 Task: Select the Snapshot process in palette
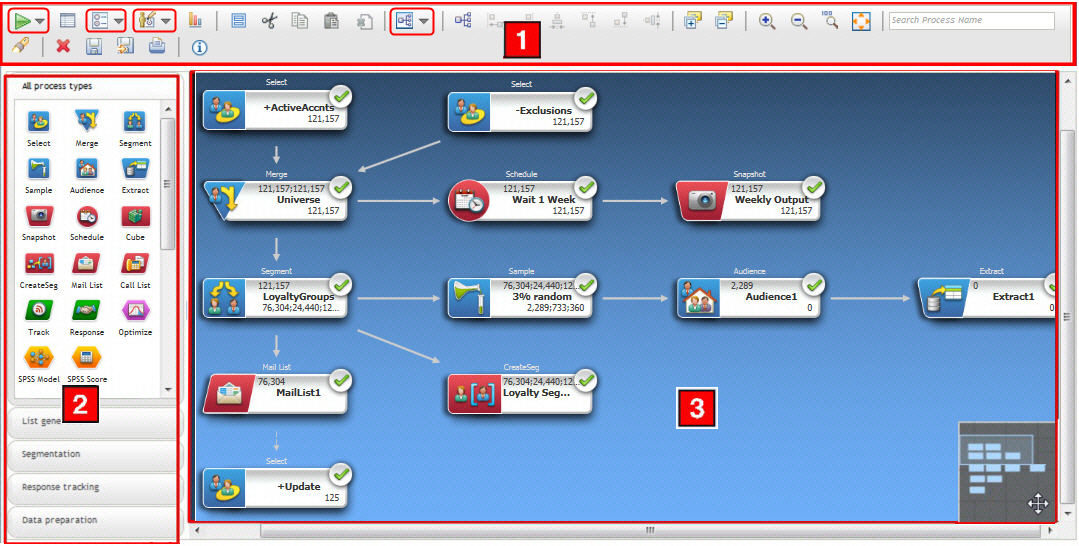pos(39,222)
